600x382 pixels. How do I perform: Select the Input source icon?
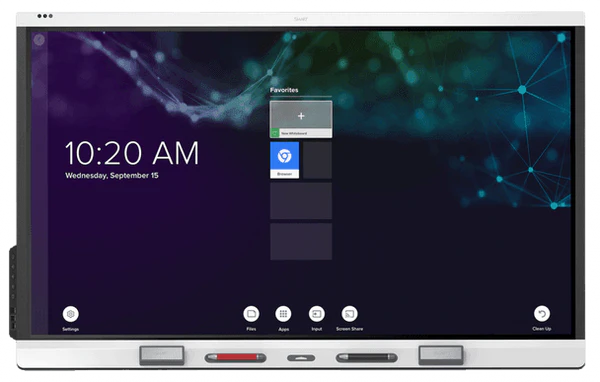[317, 314]
